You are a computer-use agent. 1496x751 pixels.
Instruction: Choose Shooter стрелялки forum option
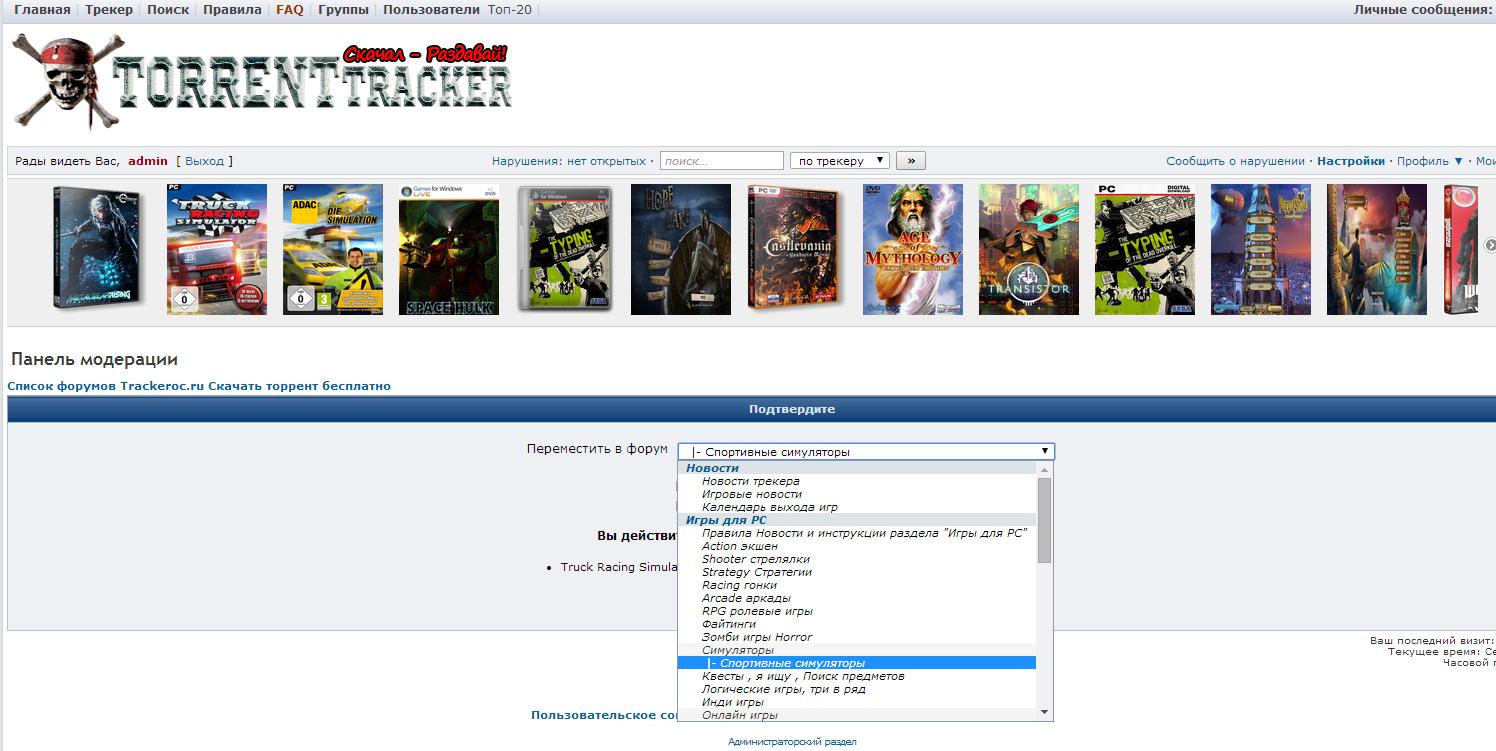point(755,559)
